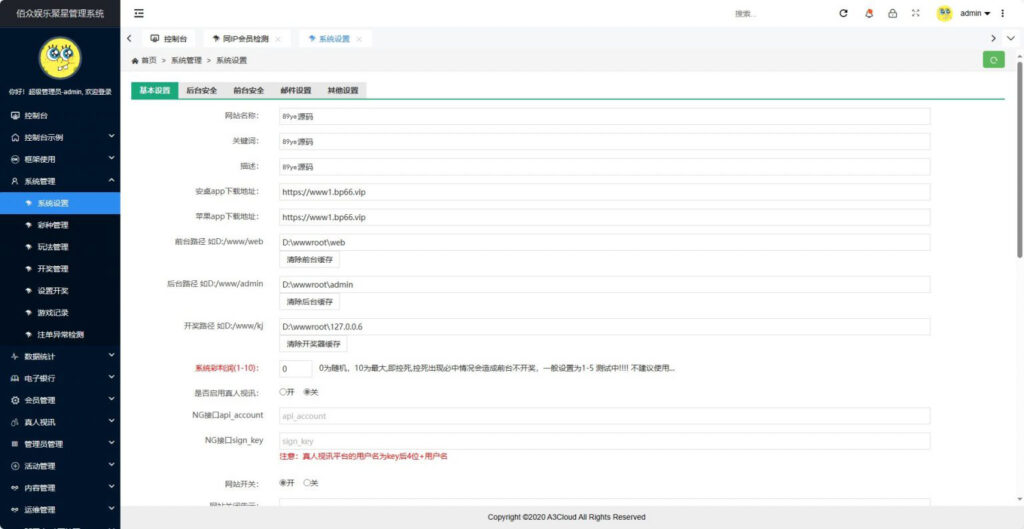Collapse the sidebar with the hamburger icon
Image resolution: width=1024 pixels, height=529 pixels.
click(138, 13)
